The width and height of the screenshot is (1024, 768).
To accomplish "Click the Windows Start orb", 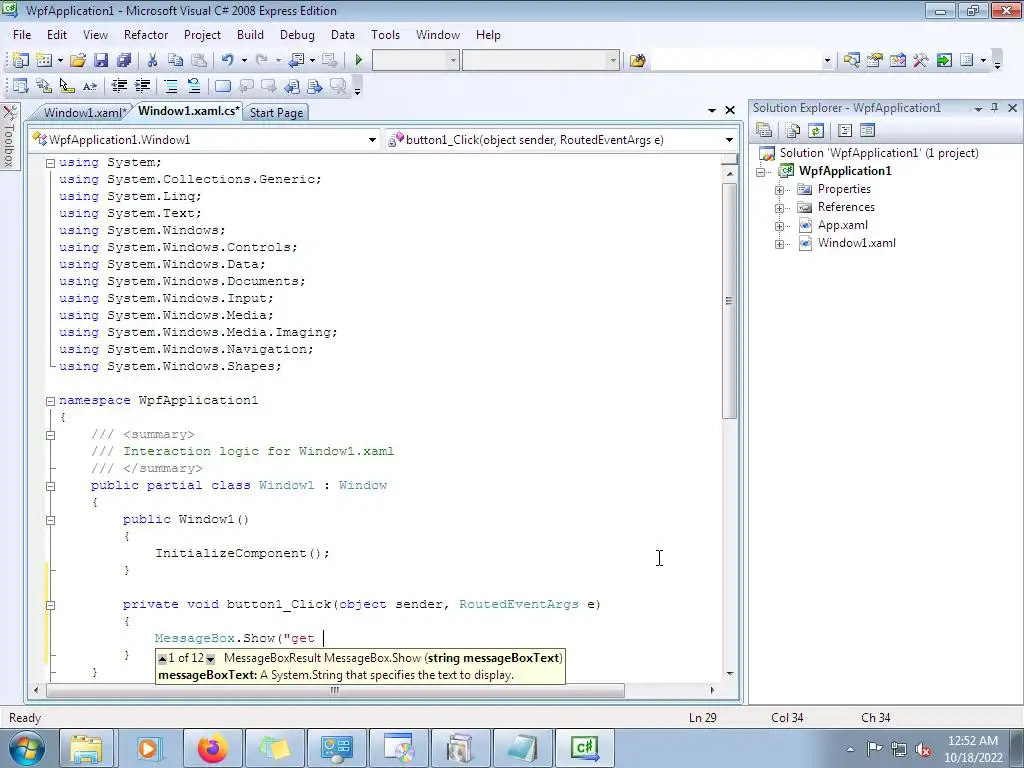I will [x=27, y=748].
